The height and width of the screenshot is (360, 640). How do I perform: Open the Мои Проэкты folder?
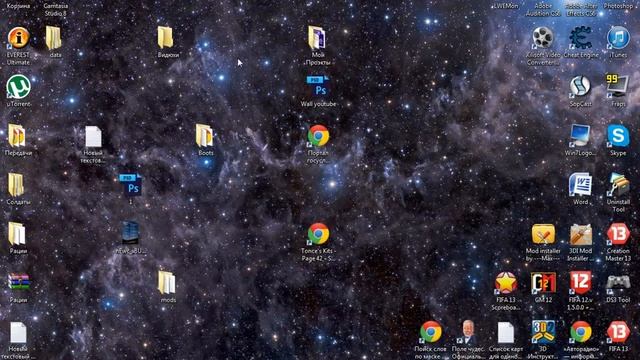coord(318,38)
